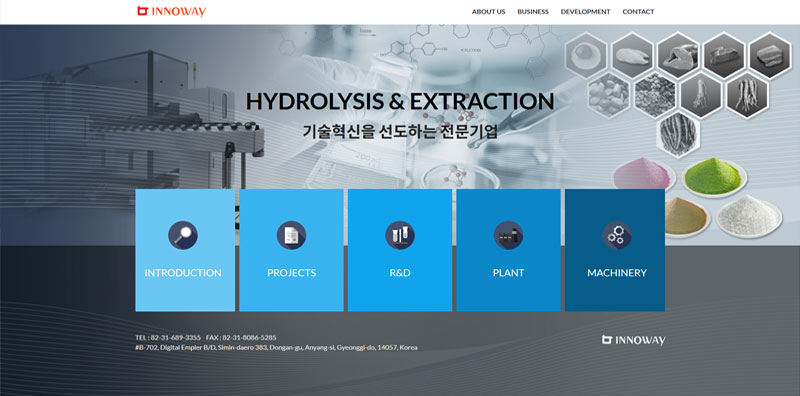Image resolution: width=800 pixels, height=396 pixels.
Task: Select the PLANT tile label
Action: pos(508,273)
